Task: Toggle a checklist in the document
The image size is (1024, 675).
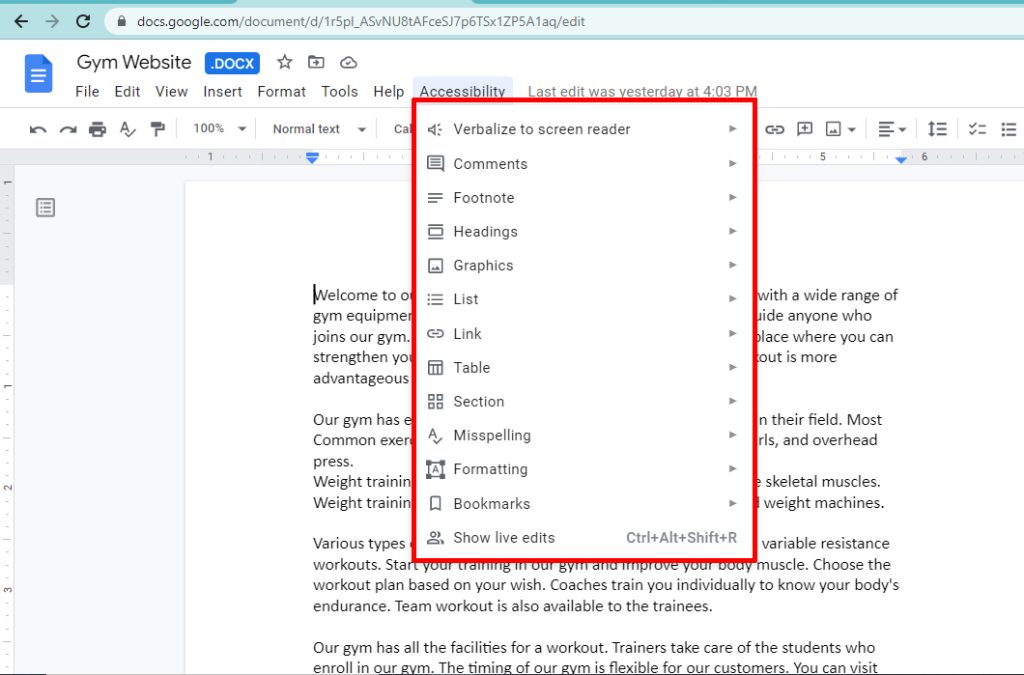Action: tap(976, 128)
